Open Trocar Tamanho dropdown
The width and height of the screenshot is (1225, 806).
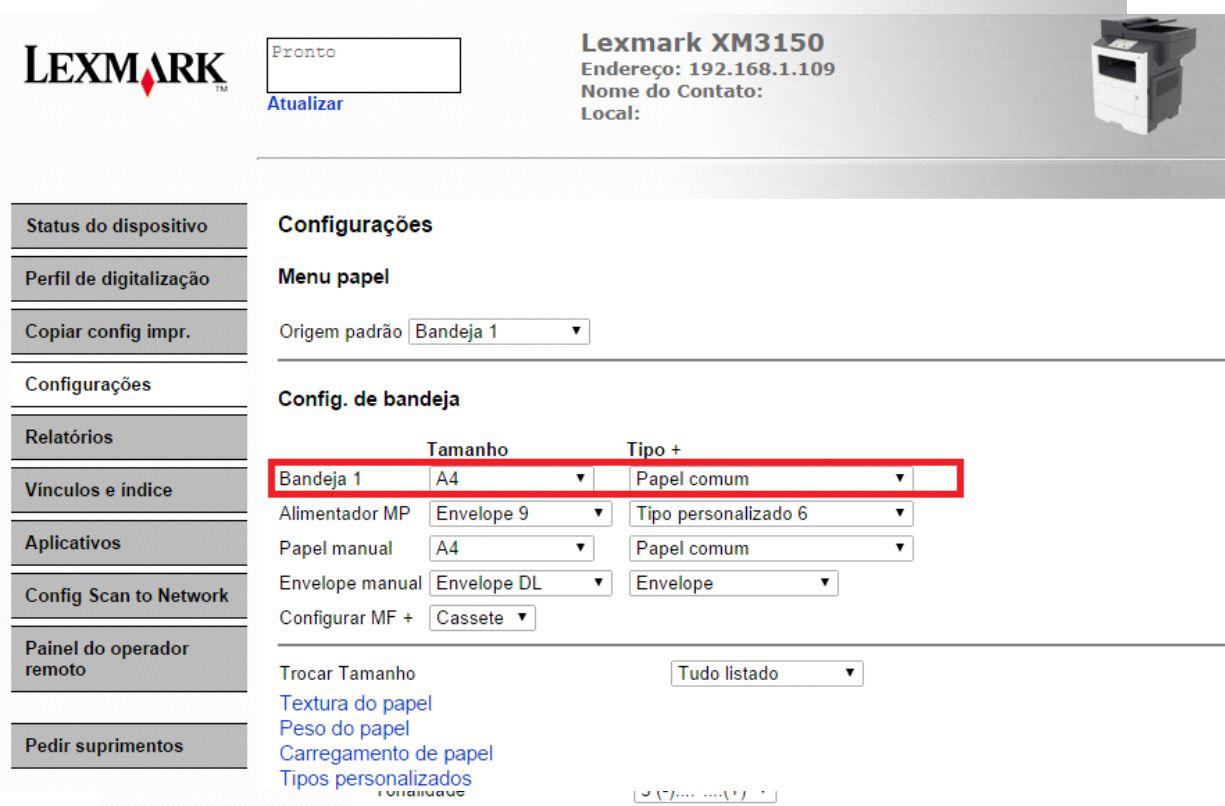coord(766,674)
